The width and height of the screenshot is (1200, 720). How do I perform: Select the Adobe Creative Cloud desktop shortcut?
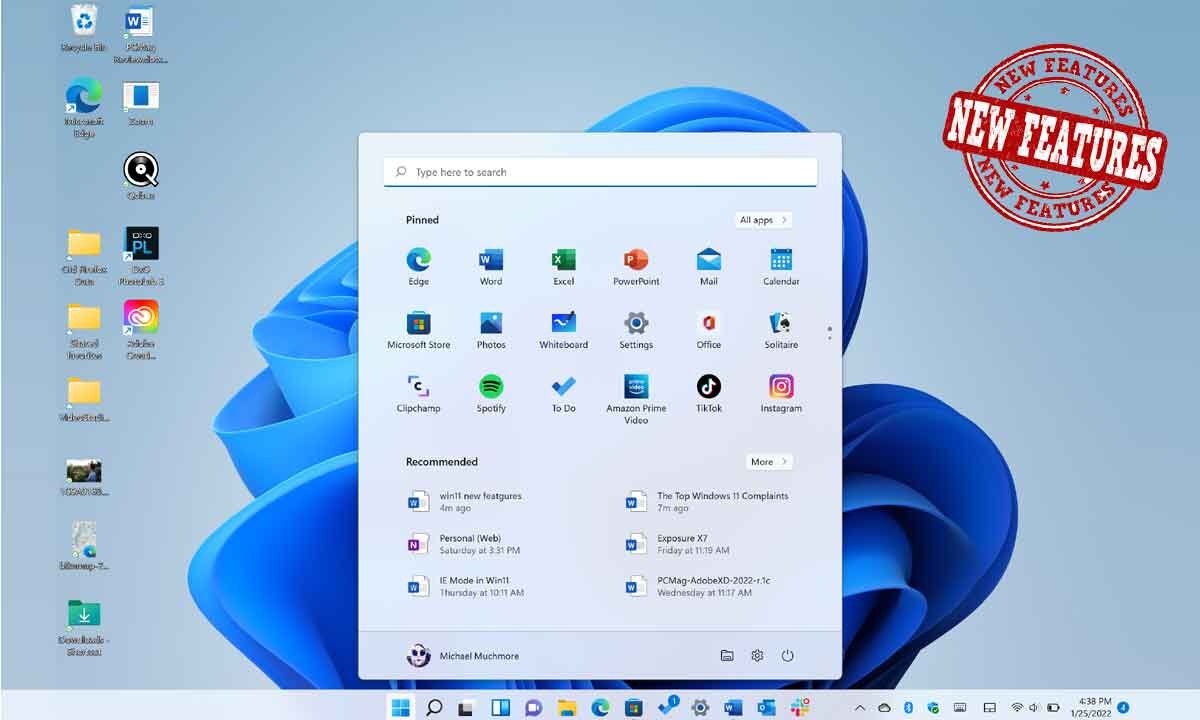click(141, 330)
